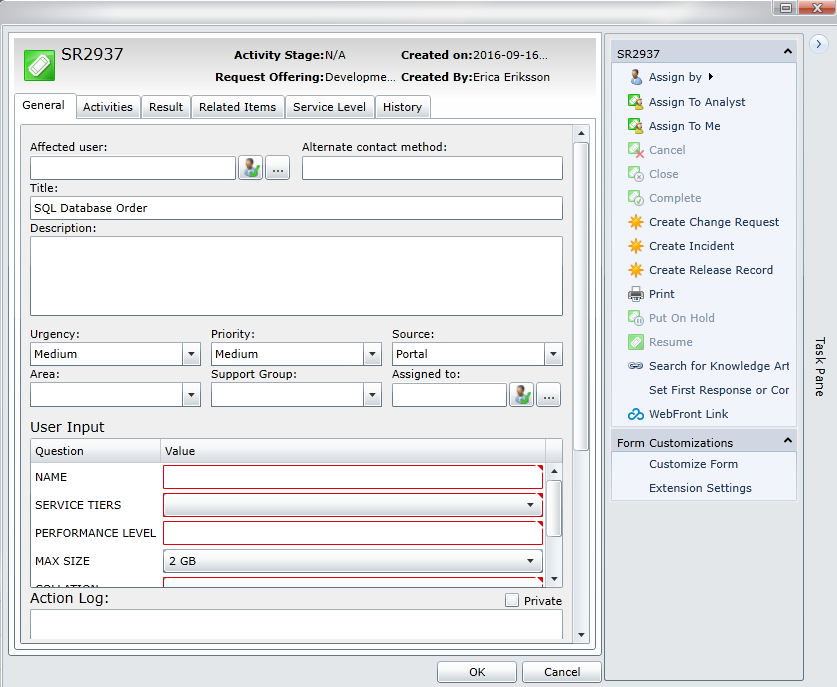Click the OK button
The height and width of the screenshot is (687, 837).
click(x=477, y=672)
